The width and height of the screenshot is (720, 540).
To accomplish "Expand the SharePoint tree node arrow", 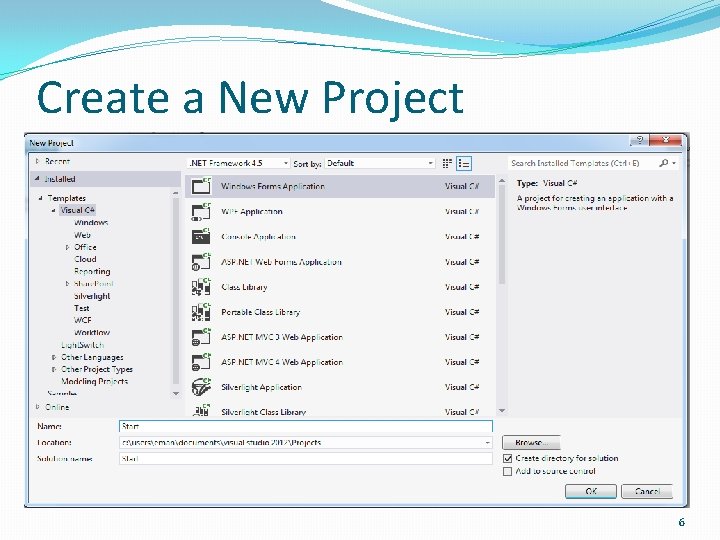I will [68, 284].
